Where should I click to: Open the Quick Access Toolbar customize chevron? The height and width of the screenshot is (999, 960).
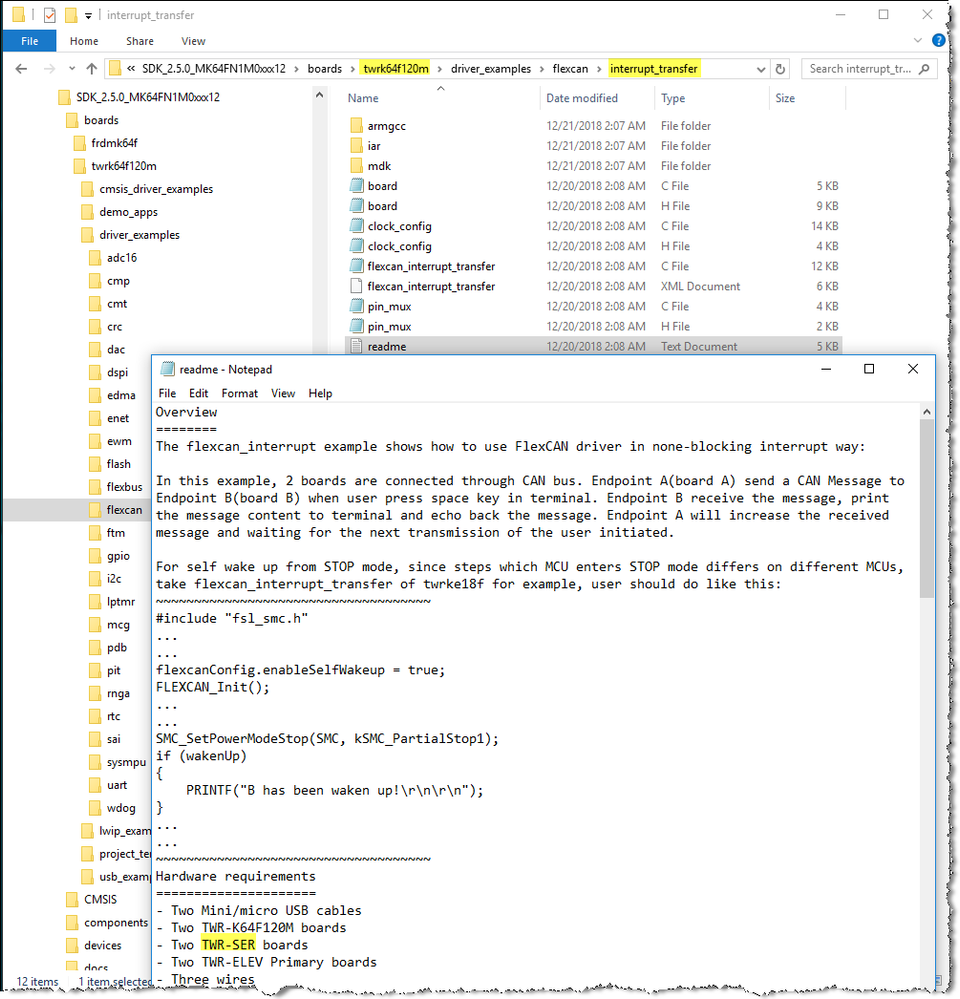(x=88, y=15)
